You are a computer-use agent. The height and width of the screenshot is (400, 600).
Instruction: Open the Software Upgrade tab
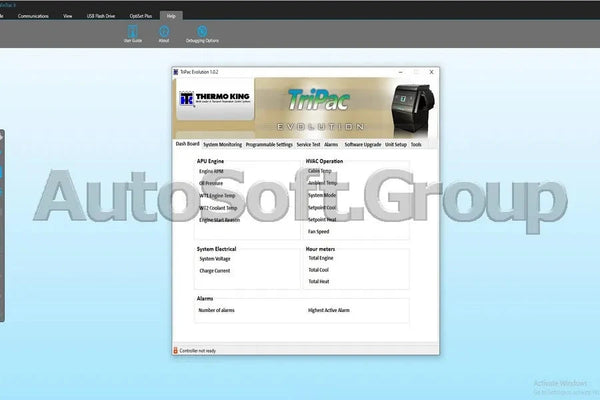[x=362, y=145]
